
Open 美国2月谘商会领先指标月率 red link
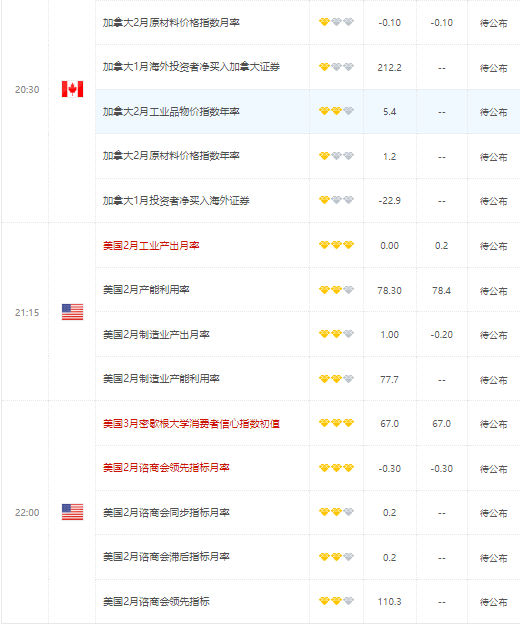point(166,468)
